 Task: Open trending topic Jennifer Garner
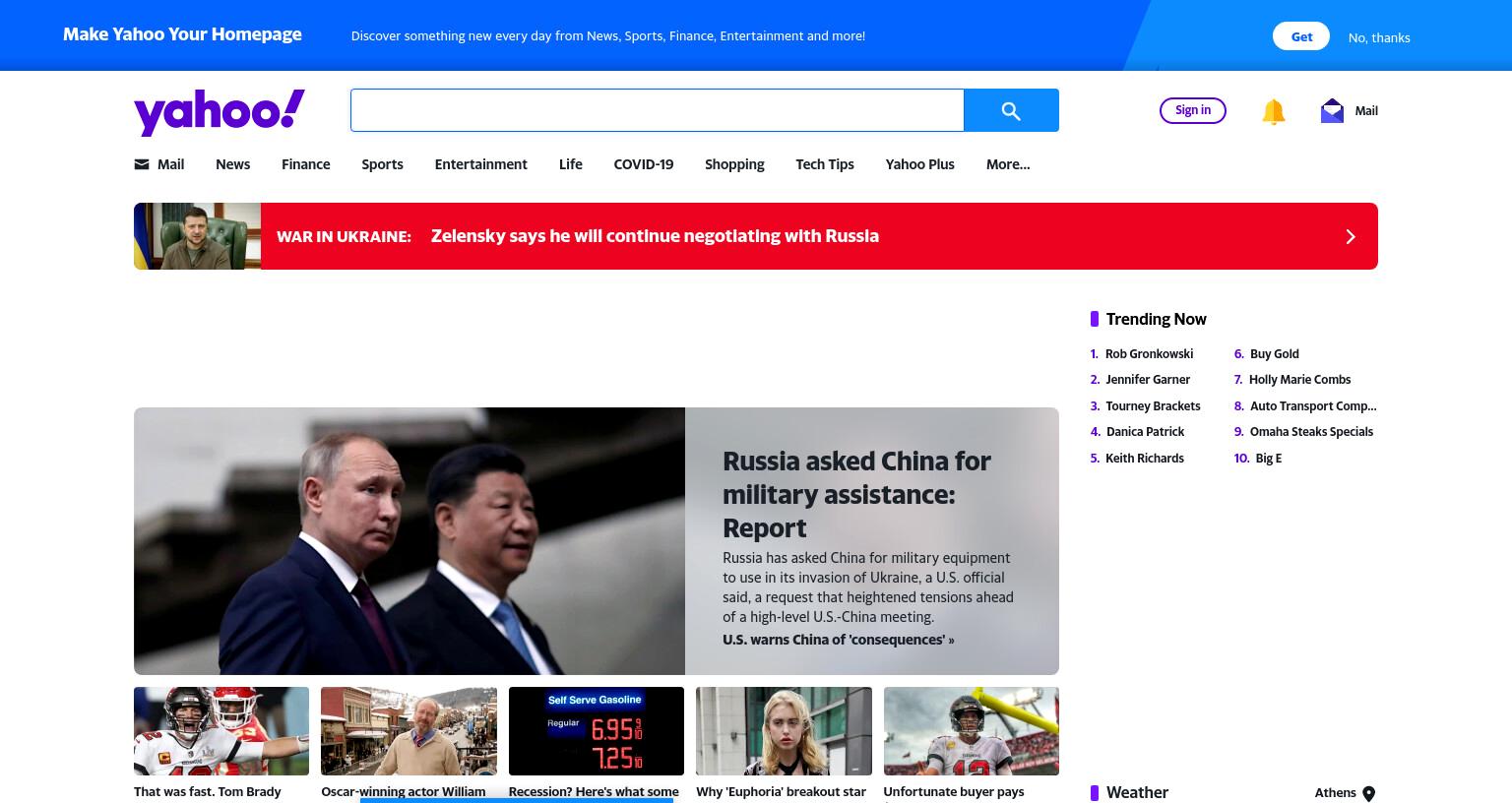click(x=1148, y=380)
